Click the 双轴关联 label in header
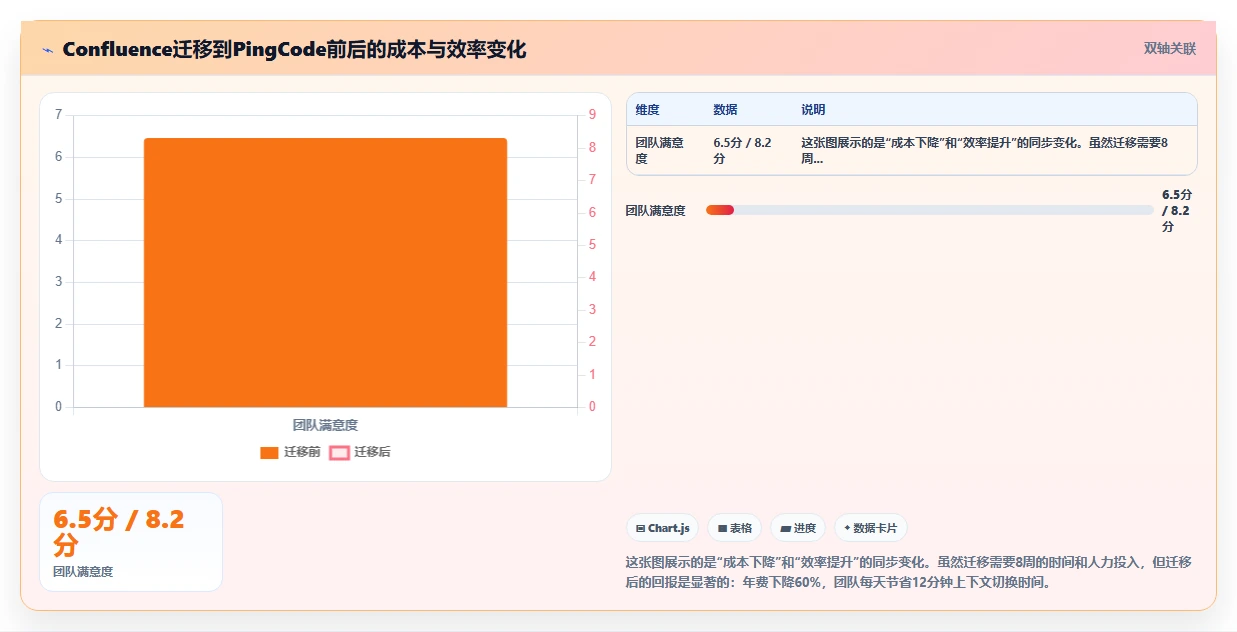Viewport: 1237px width, 632px height. [x=1169, y=48]
